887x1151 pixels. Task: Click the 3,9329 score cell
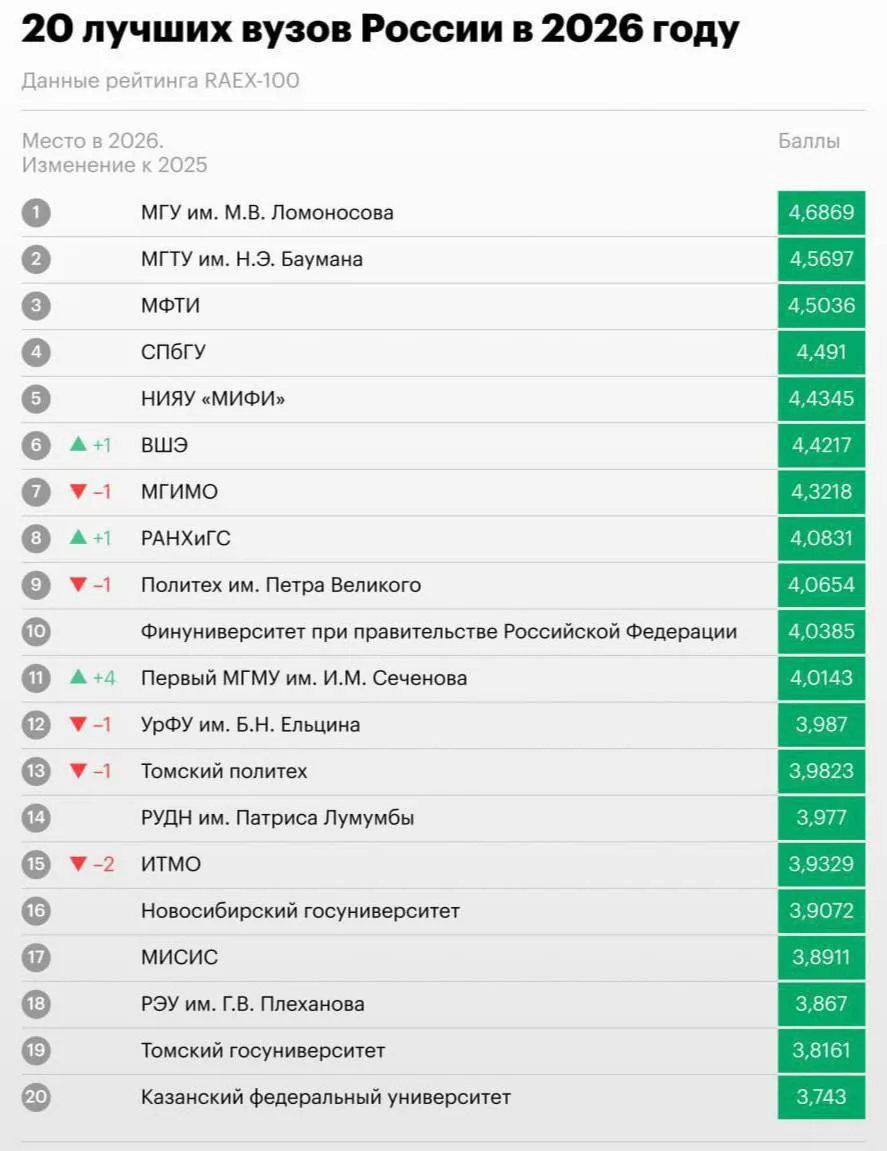[821, 864]
